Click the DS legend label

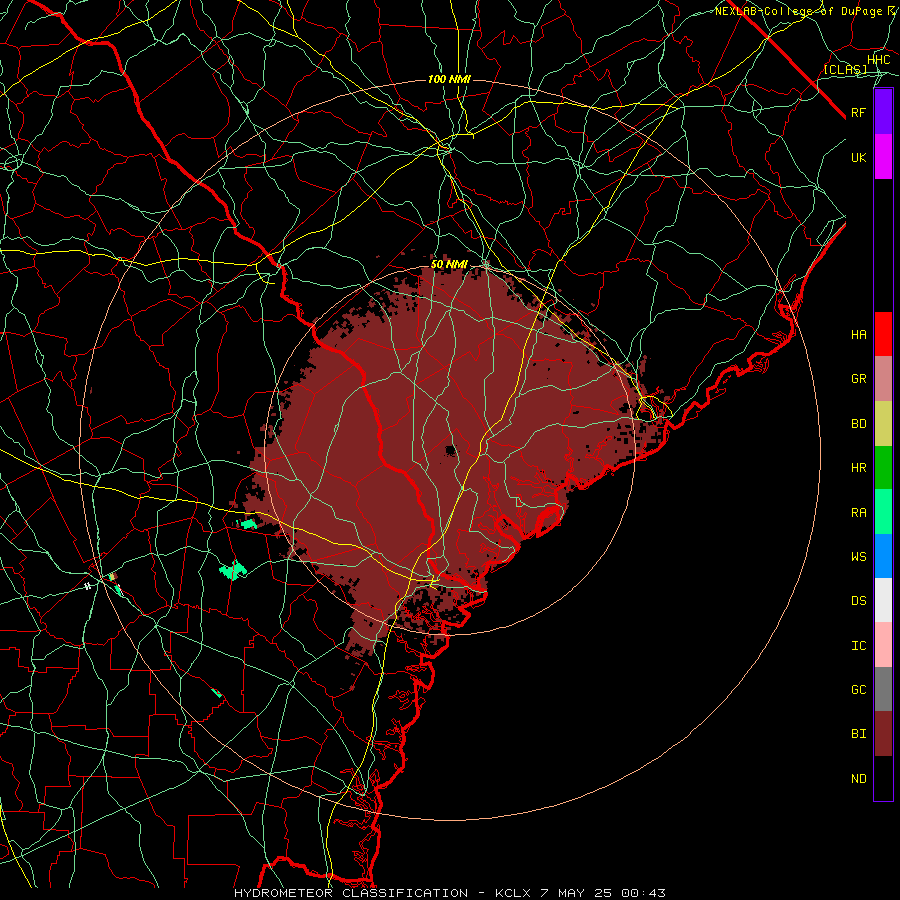click(x=859, y=601)
